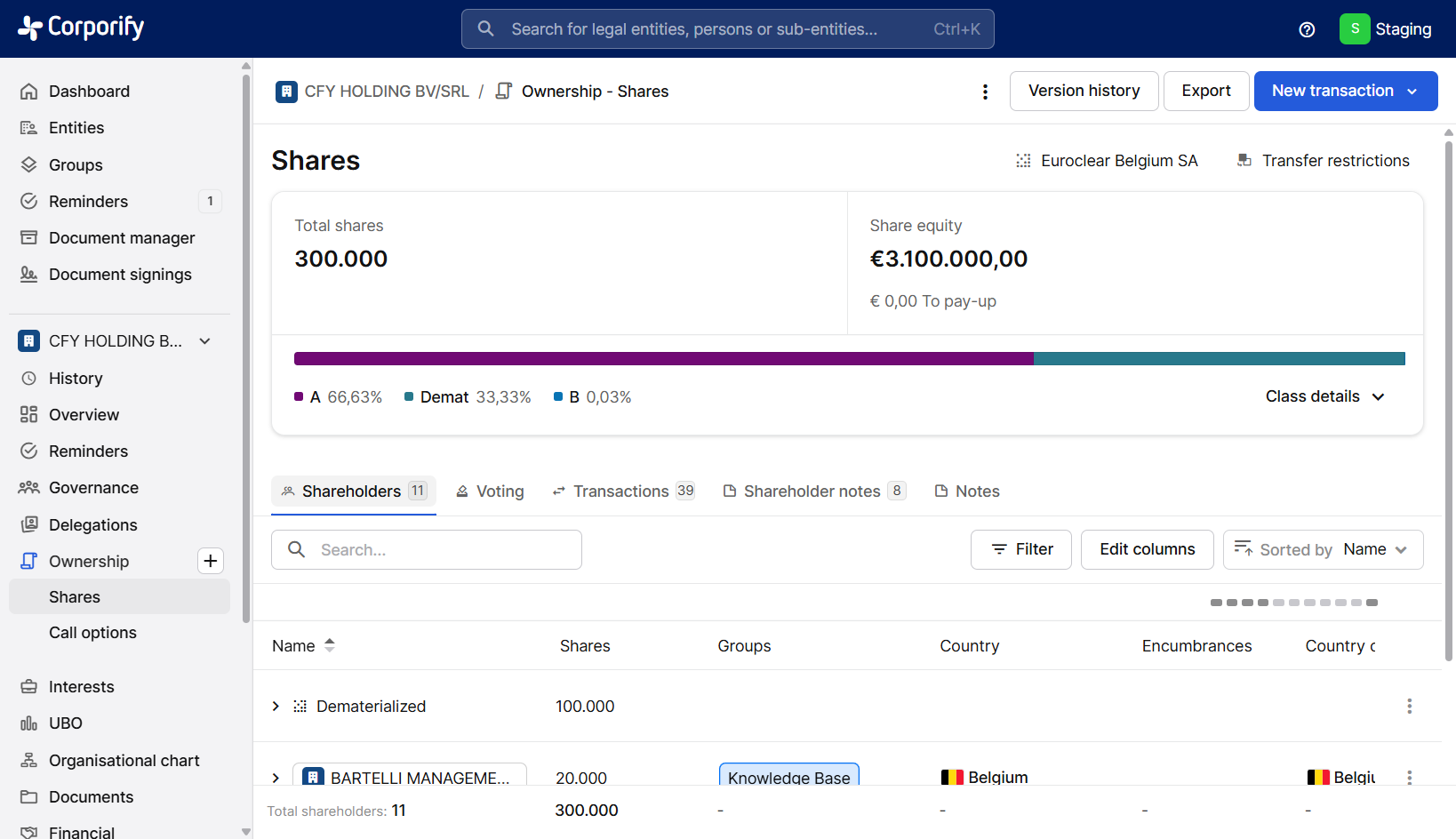1456x839 pixels.
Task: Switch to the Voting tab
Action: (490, 491)
